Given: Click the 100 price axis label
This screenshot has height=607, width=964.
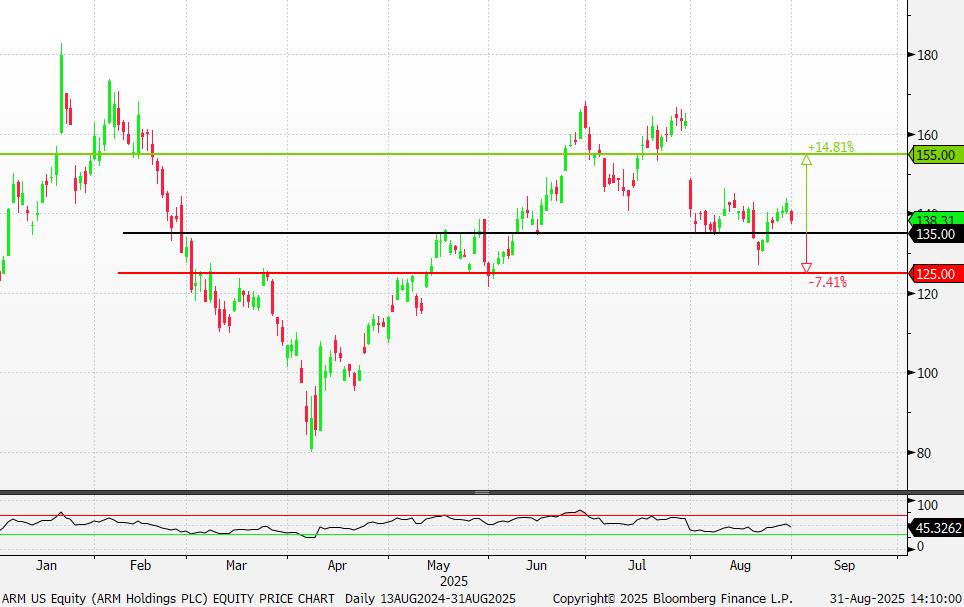Looking at the screenshot, I should [927, 373].
